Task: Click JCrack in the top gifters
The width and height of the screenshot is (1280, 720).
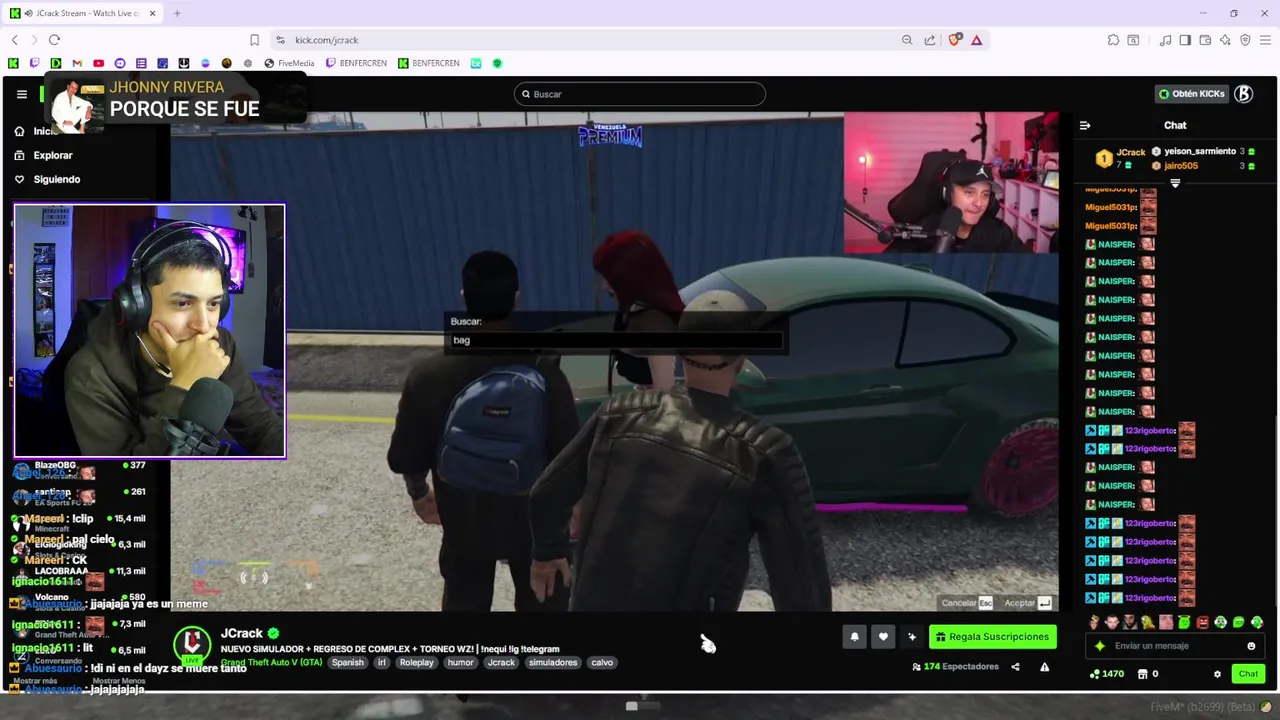Action: [1130, 153]
